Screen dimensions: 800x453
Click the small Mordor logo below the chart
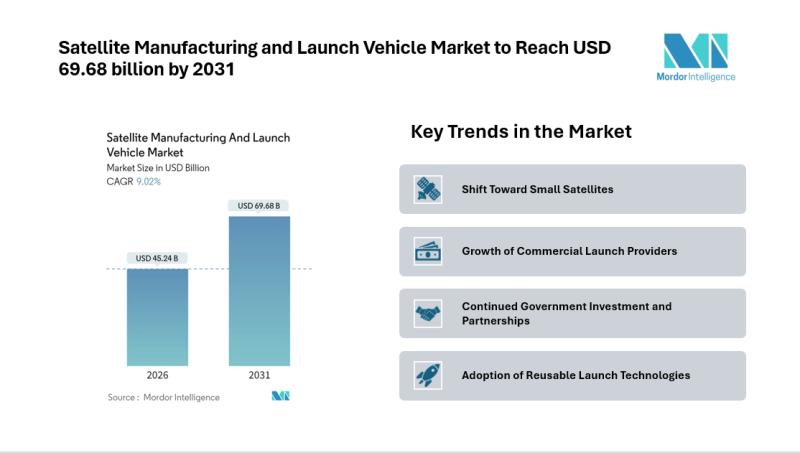click(x=280, y=397)
